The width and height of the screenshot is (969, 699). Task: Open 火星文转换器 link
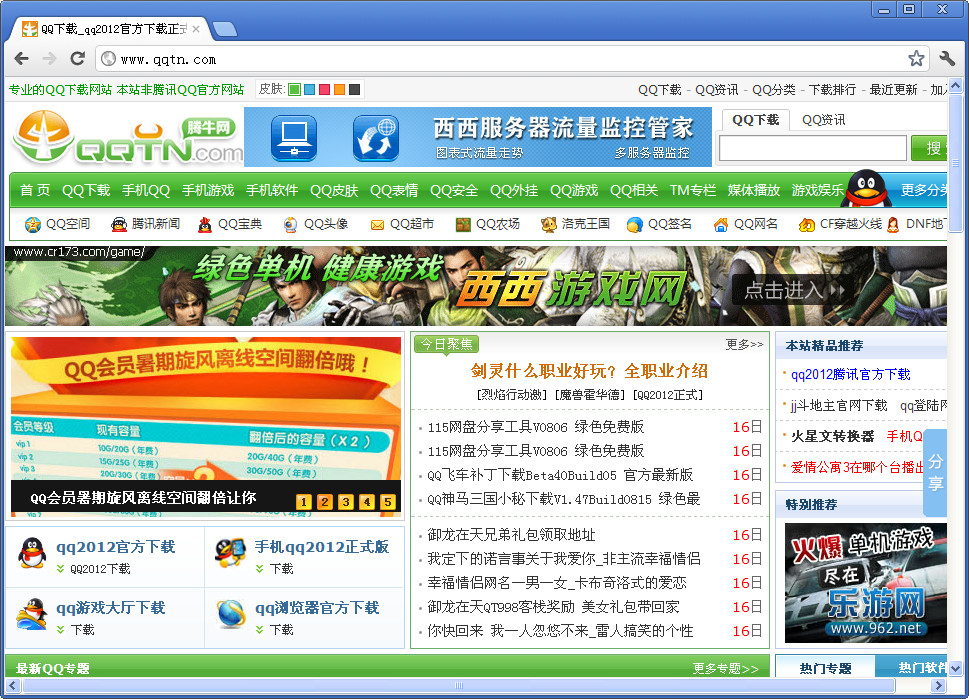point(832,436)
